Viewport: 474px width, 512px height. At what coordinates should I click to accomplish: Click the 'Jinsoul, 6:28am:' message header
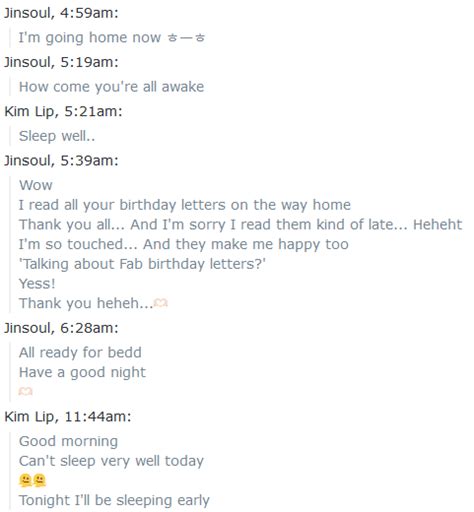[61, 328]
